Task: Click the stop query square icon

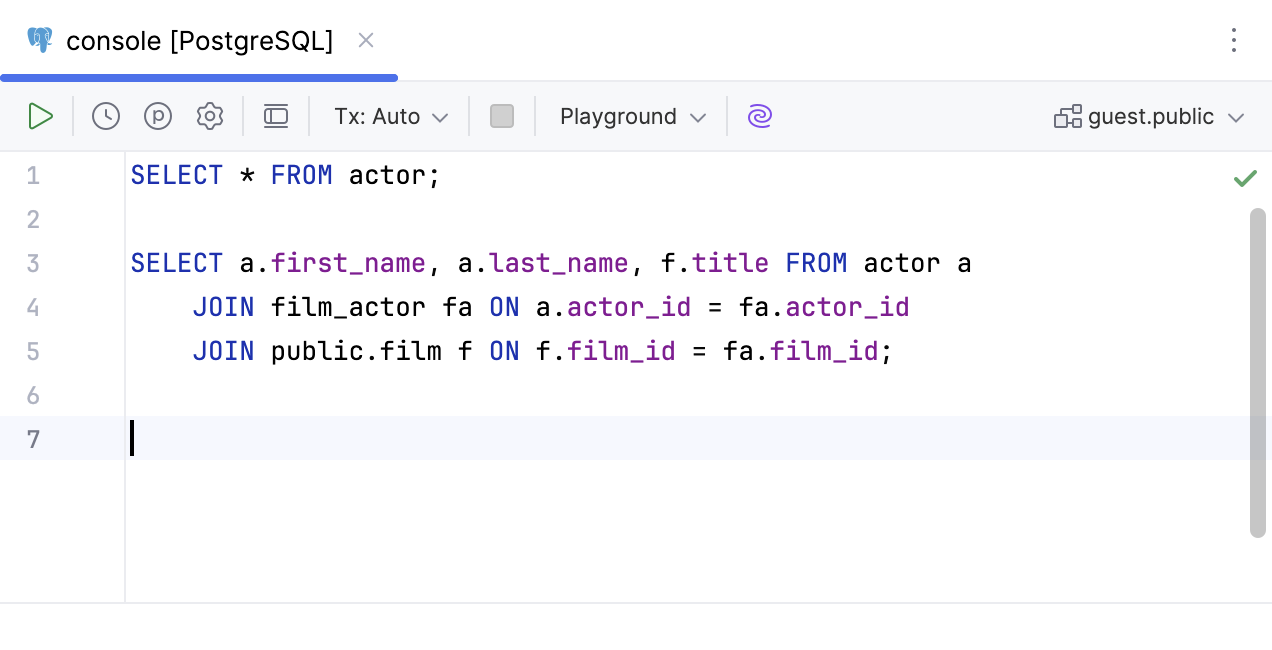Action: click(502, 116)
